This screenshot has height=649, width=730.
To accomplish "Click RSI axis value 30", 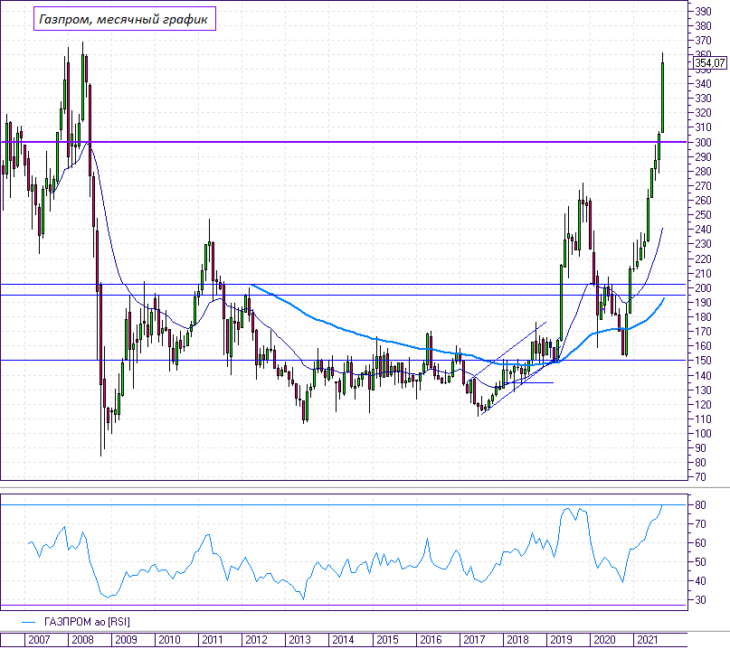I will [x=701, y=600].
